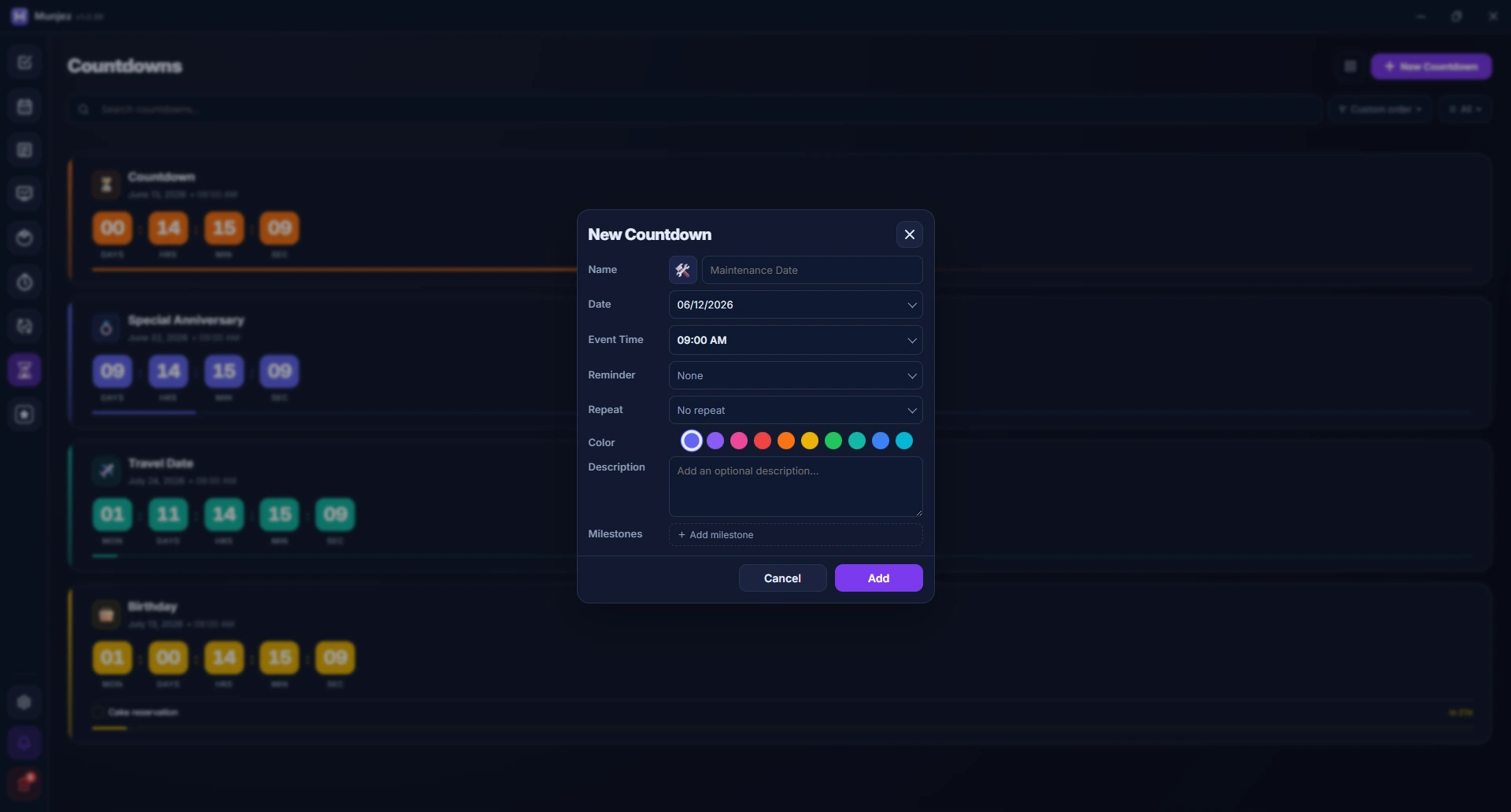Open the All filter dropdown

[x=1465, y=109]
